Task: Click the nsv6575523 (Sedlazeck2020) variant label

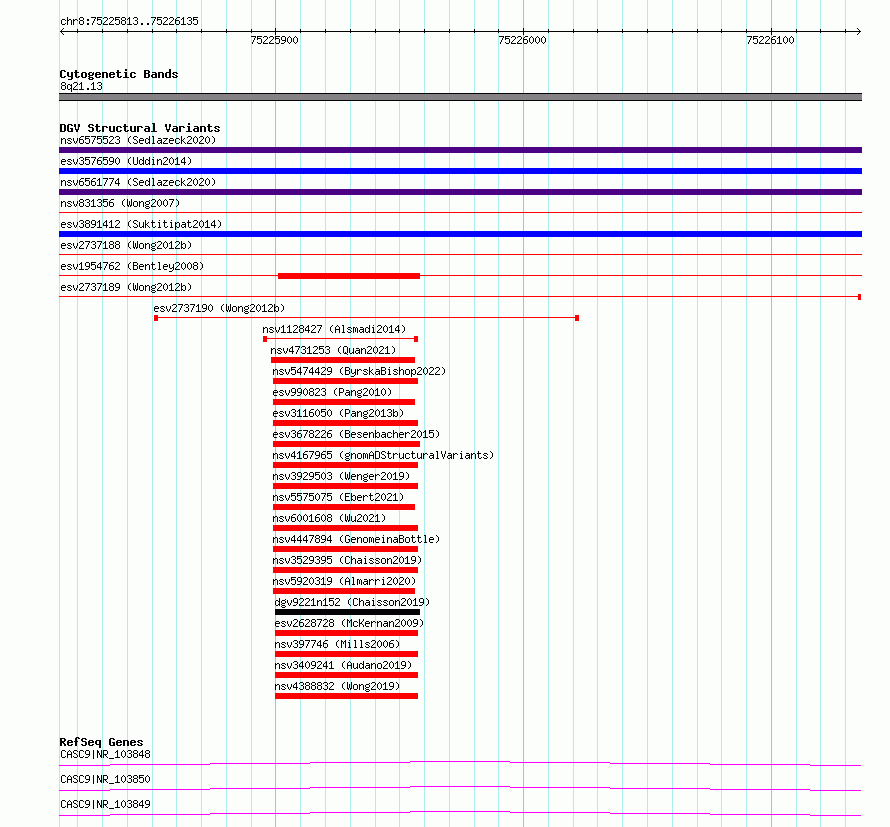Action: coord(138,140)
